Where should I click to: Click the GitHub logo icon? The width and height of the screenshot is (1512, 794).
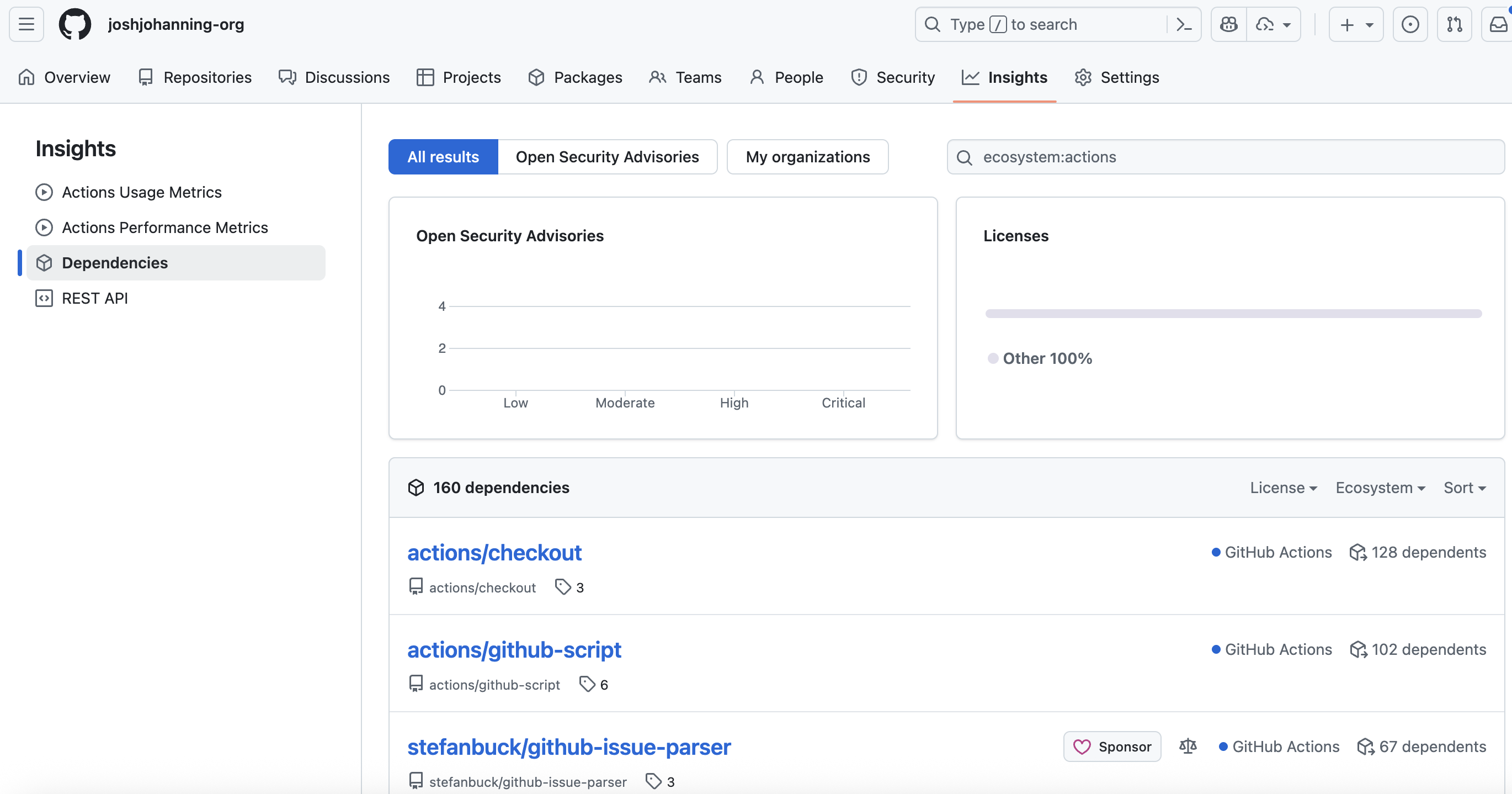pyautogui.click(x=75, y=24)
